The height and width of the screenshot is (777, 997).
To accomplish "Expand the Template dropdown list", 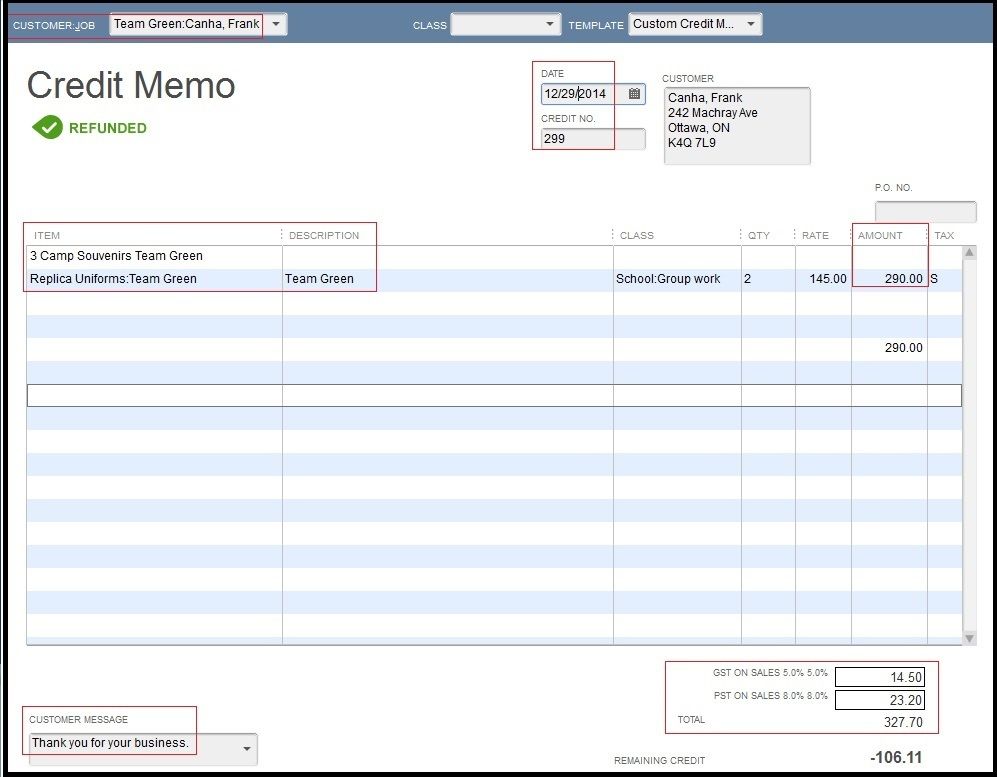I will tap(751, 24).
